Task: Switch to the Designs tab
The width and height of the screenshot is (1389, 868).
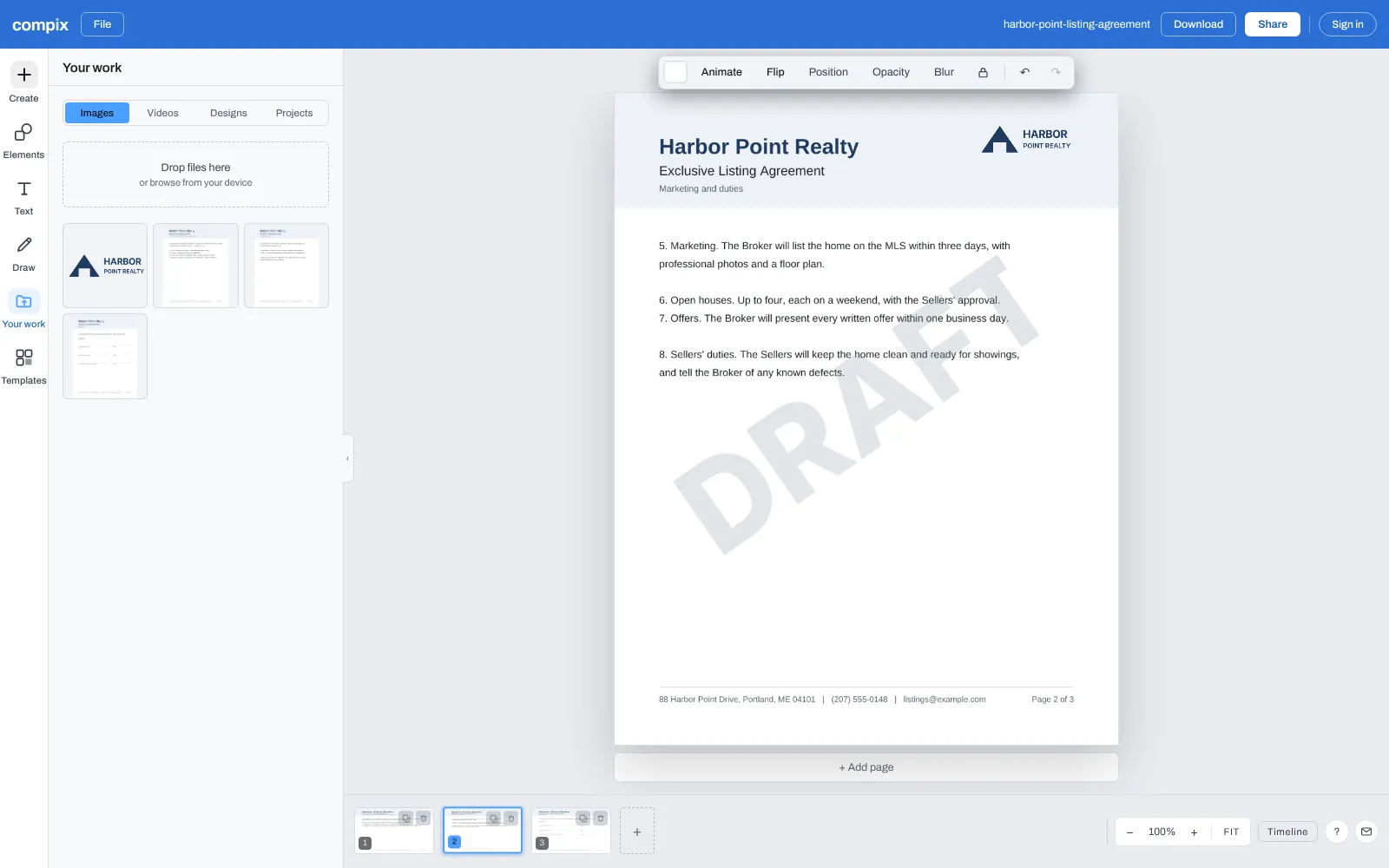Action: pyautogui.click(x=228, y=113)
